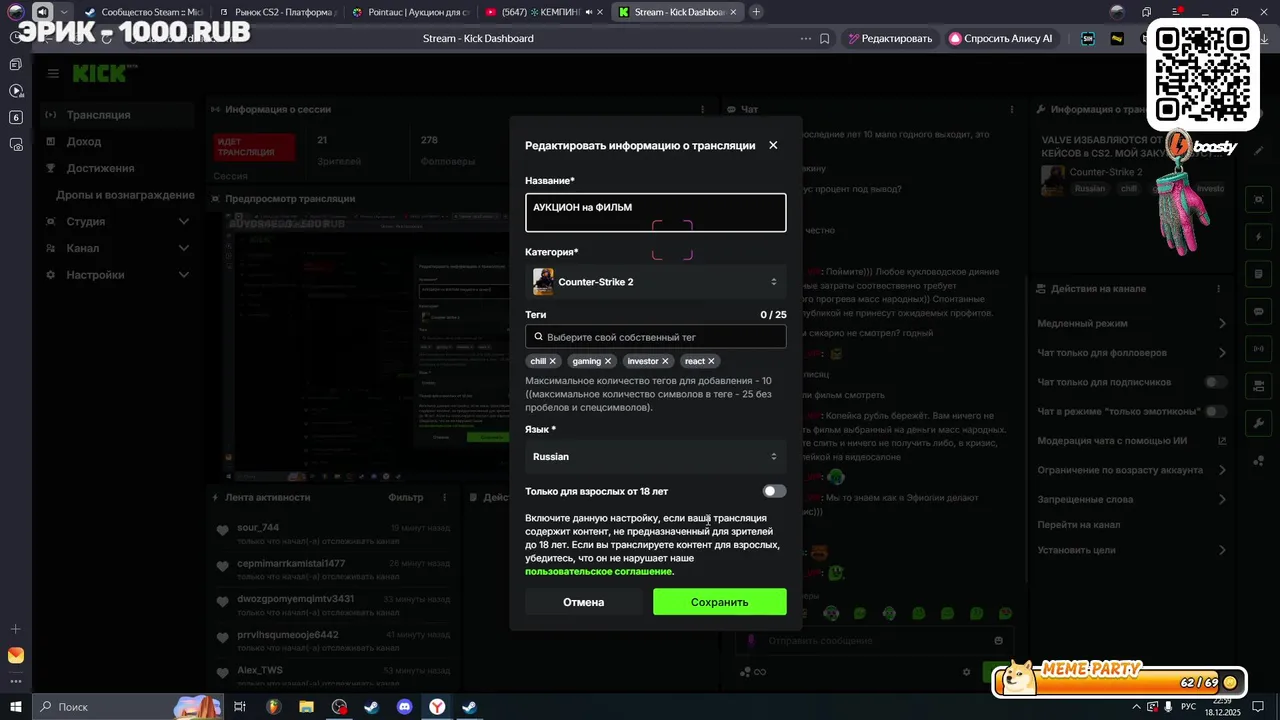Click the tag search field
Viewport: 1280px width, 720px height.
pos(656,337)
